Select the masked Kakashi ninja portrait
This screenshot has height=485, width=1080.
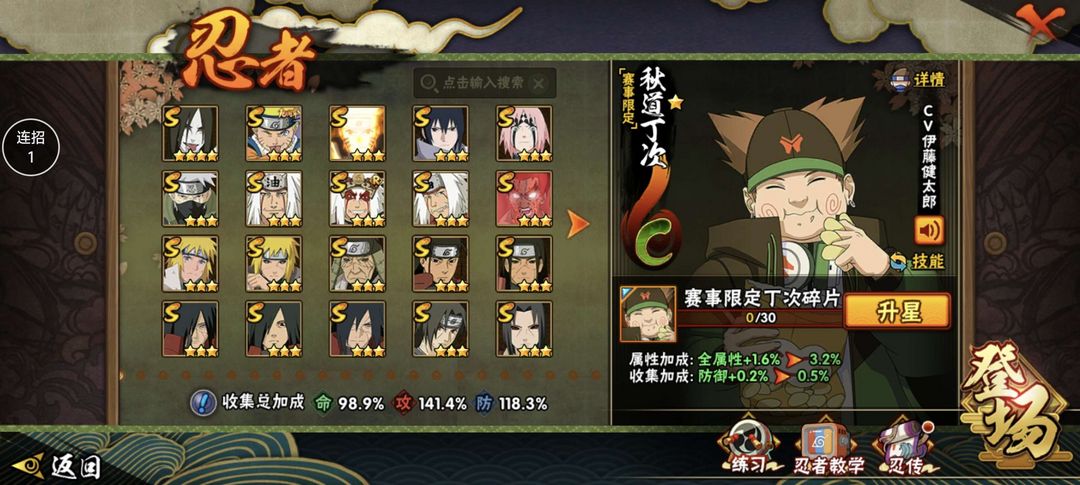pyautogui.click(x=190, y=198)
